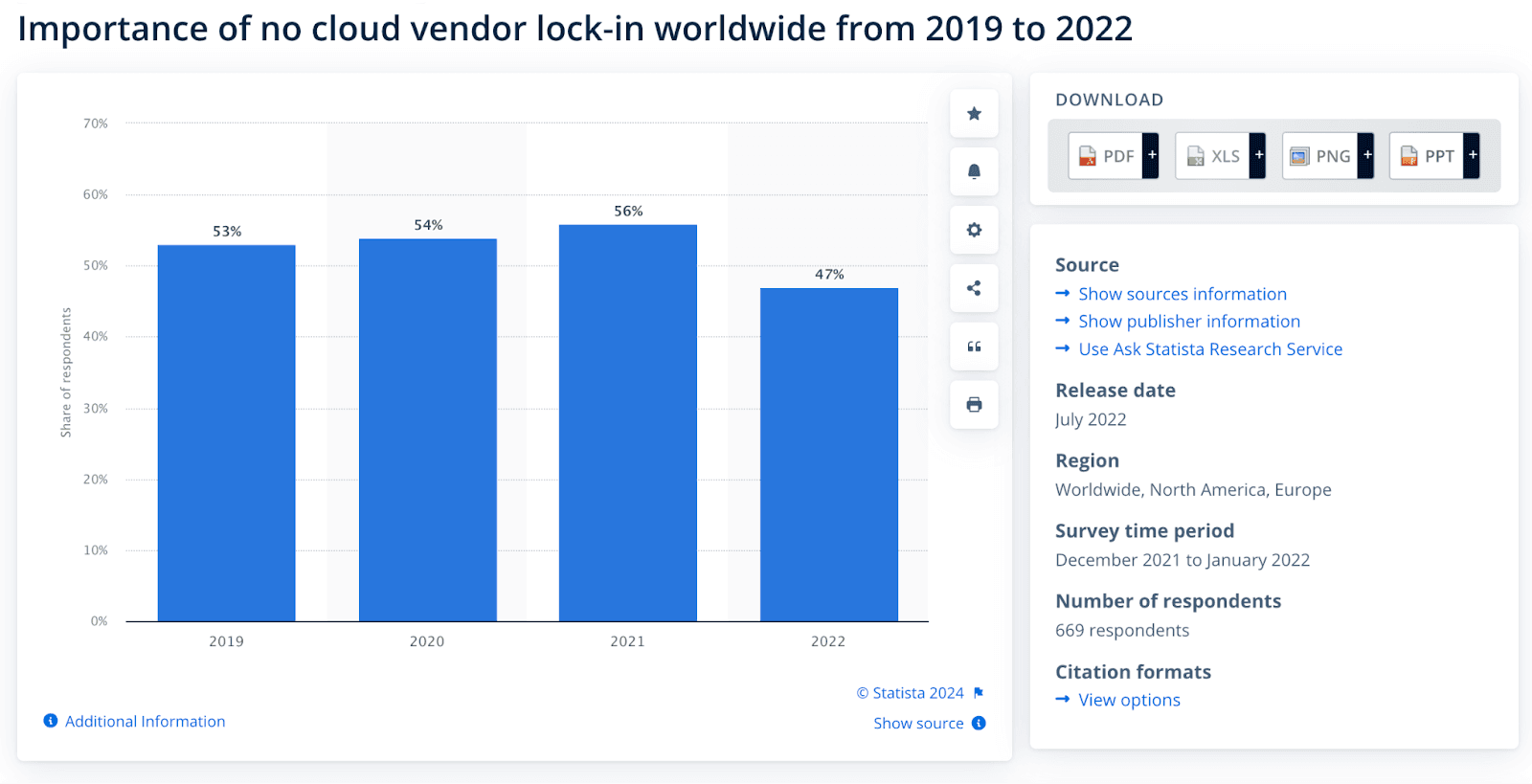Click the 'Survey time period' heading
This screenshot has width=1532, height=784.
coord(1144,530)
